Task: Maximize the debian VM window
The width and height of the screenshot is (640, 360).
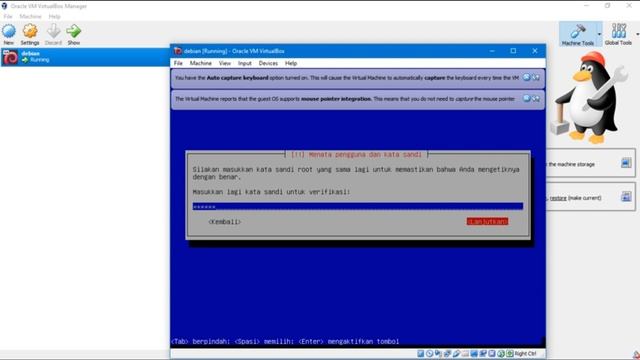Action: point(513,51)
